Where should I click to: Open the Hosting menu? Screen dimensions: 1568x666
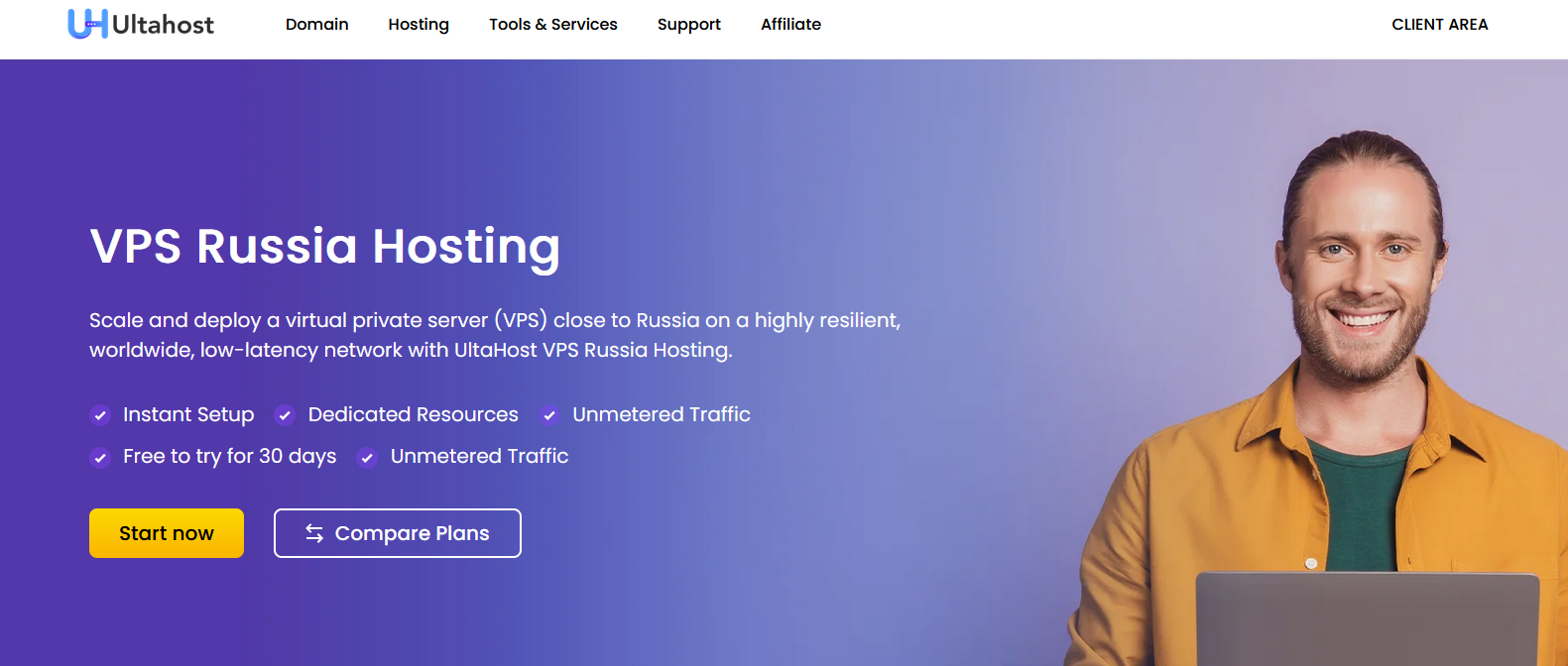(x=419, y=25)
